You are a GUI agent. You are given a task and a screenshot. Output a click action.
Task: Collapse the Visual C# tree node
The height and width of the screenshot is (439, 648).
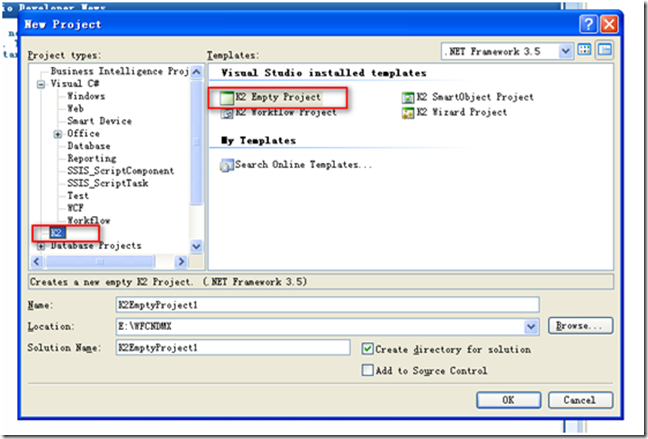[41, 84]
